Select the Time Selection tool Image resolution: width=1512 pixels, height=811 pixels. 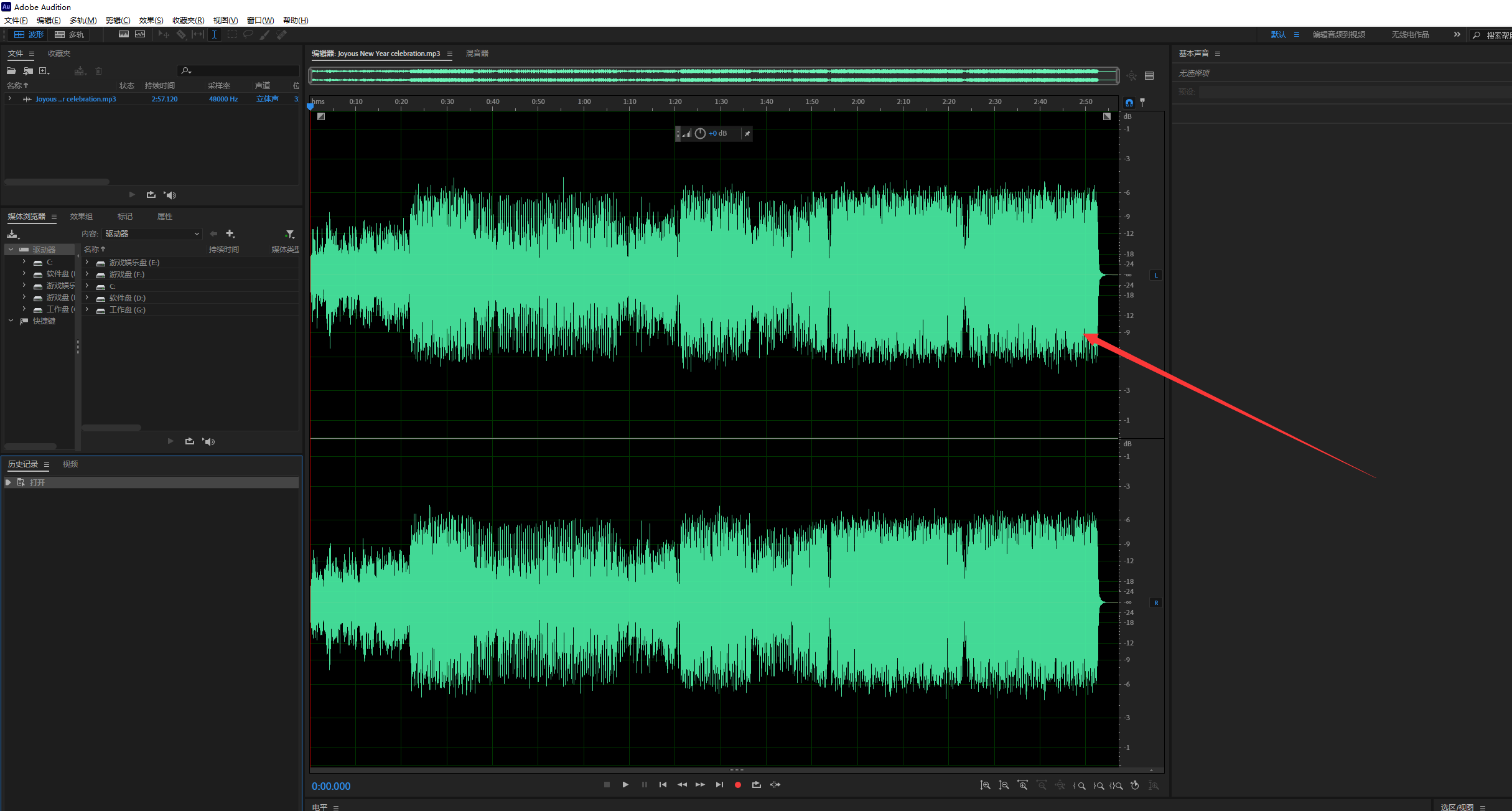(214, 35)
